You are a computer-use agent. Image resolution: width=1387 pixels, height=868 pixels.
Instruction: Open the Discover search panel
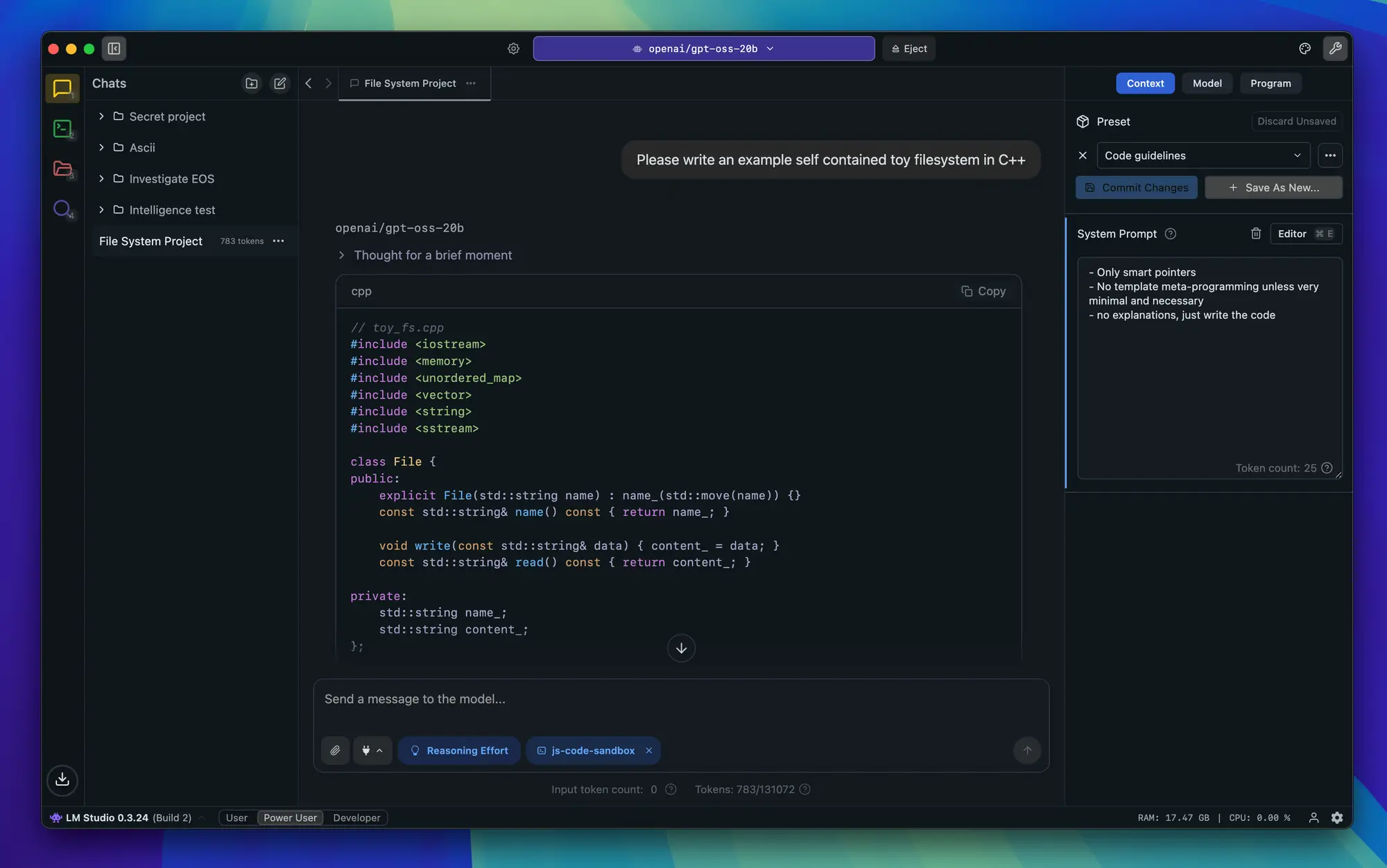click(x=62, y=209)
